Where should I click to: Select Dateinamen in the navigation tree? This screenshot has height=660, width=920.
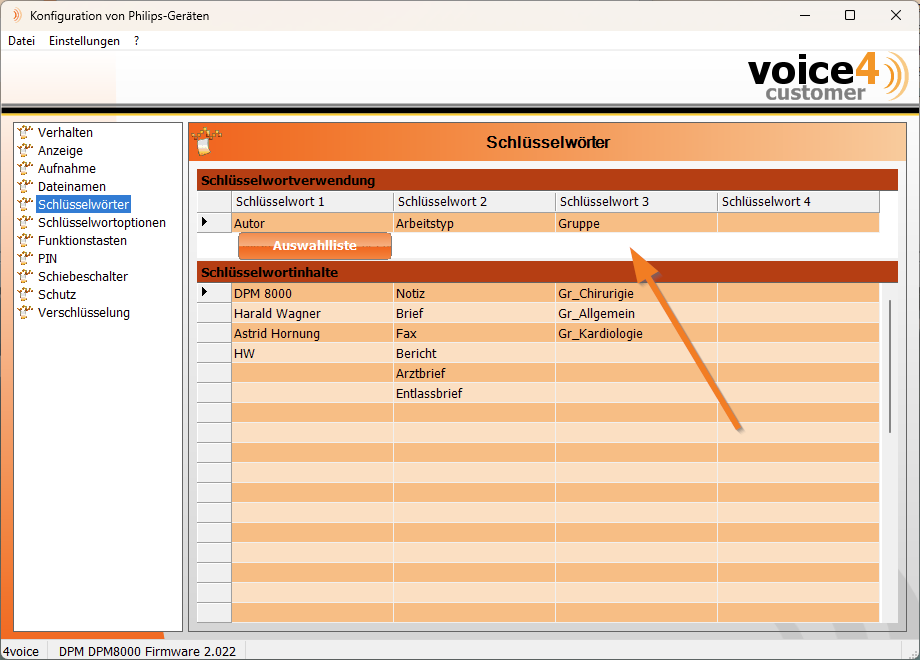72,187
